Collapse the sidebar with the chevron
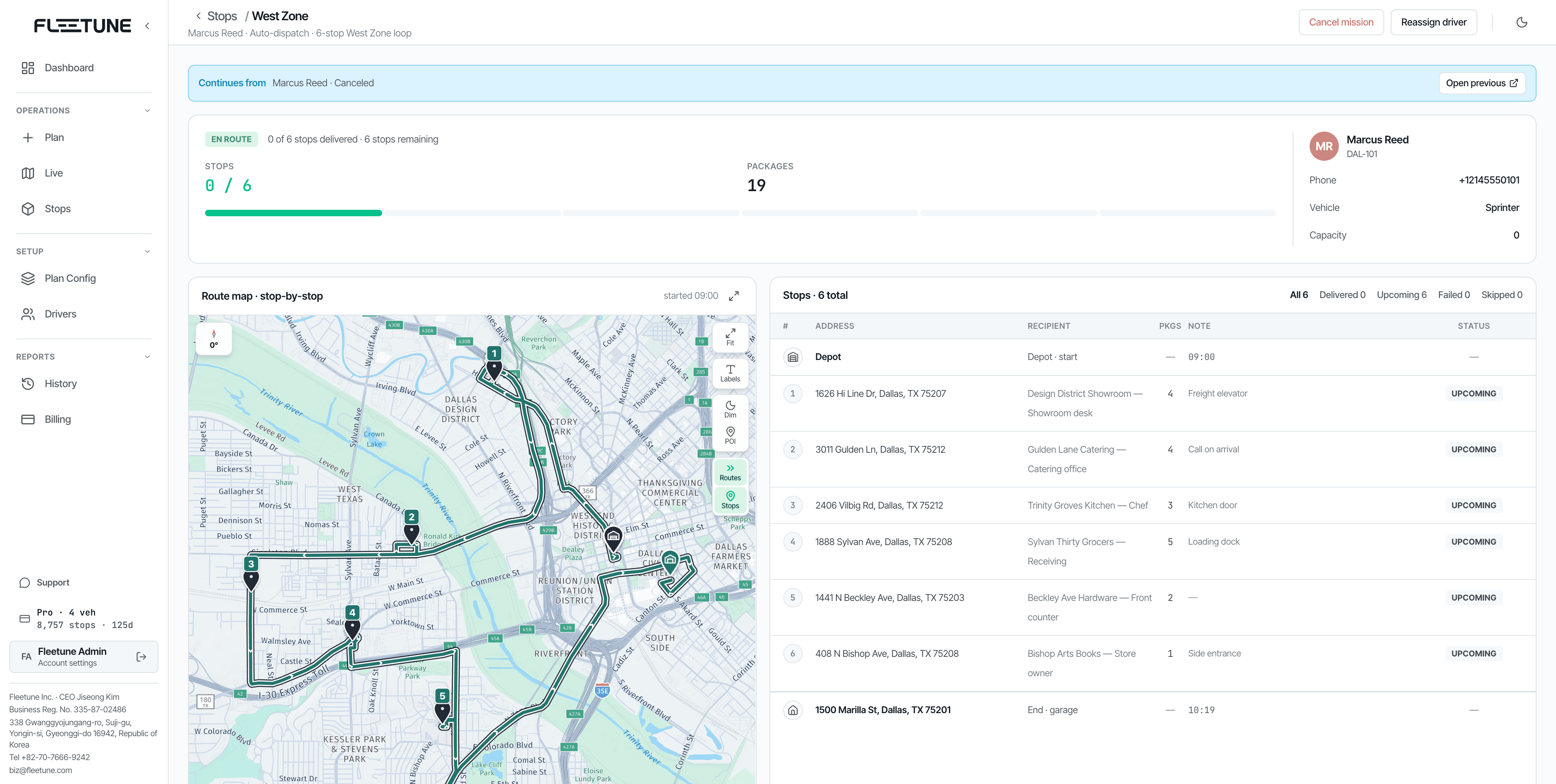The image size is (1556, 784). tap(147, 26)
